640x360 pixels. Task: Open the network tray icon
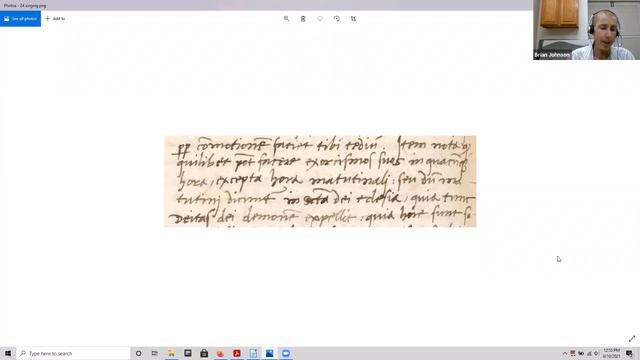589,353
